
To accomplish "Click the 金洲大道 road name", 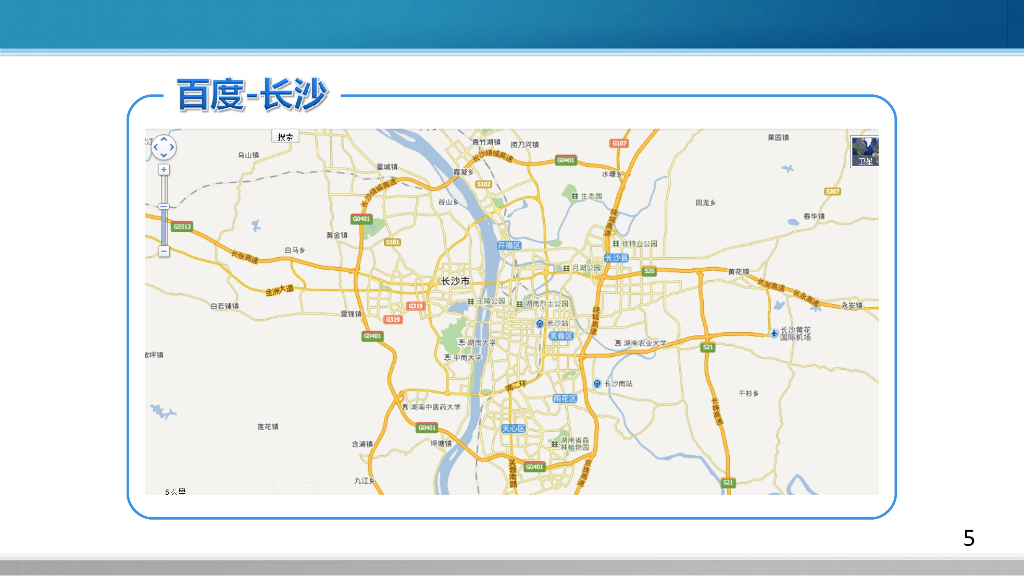I will pyautogui.click(x=280, y=290).
